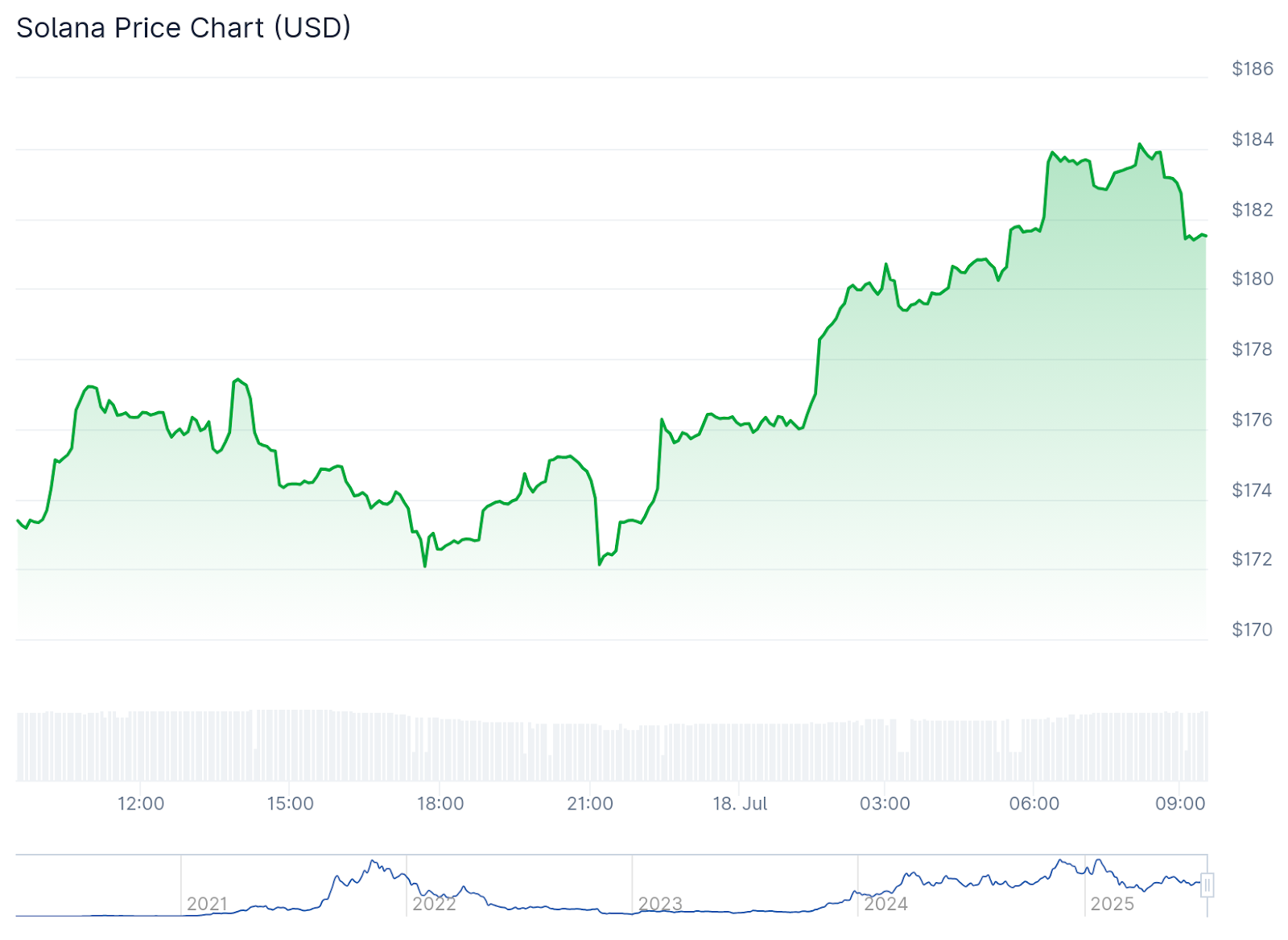Click the $184 price axis label
The image size is (1288, 940).
point(1253,139)
